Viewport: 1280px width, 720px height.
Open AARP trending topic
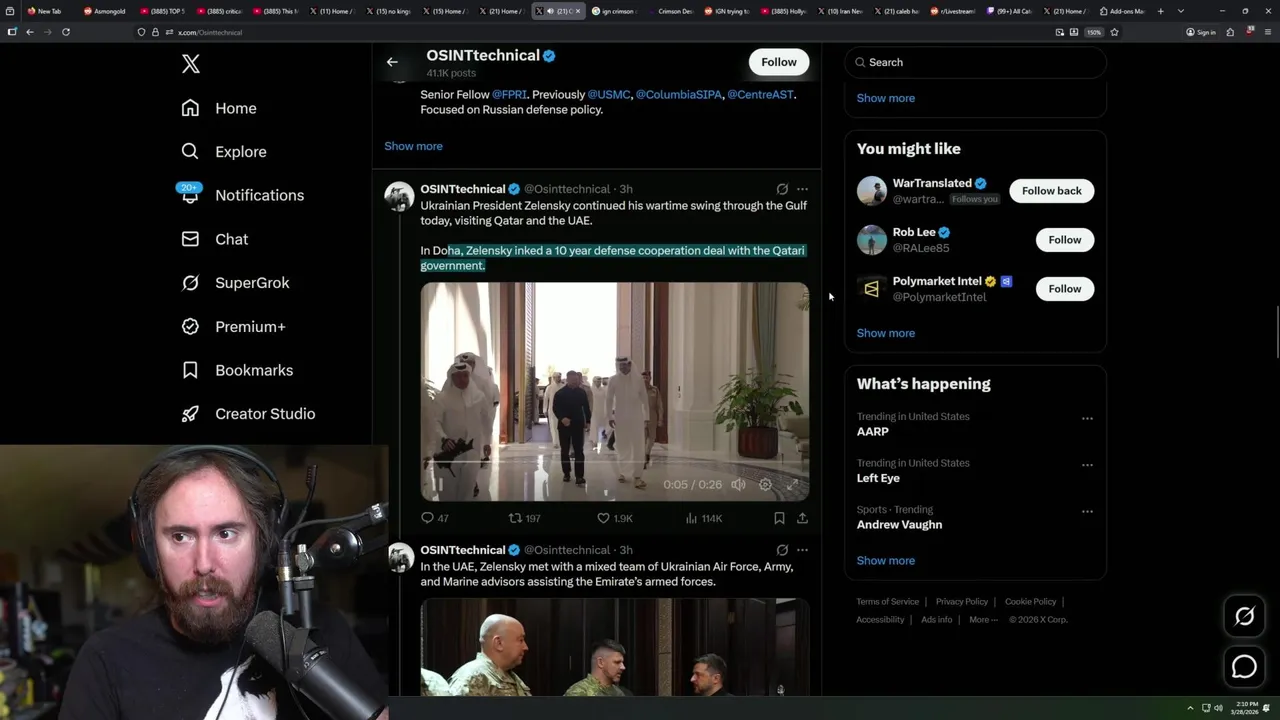(873, 431)
